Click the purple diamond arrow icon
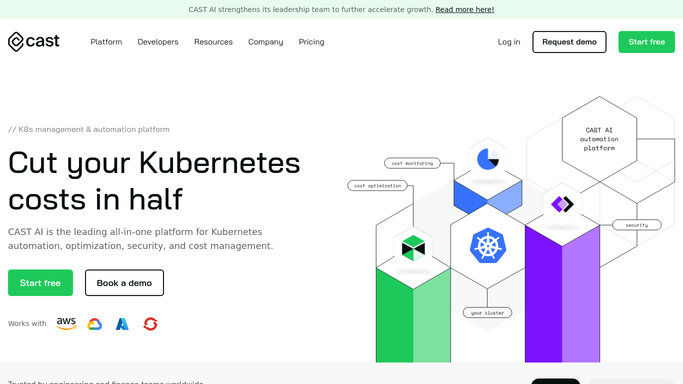The width and height of the screenshot is (683, 384). [562, 204]
